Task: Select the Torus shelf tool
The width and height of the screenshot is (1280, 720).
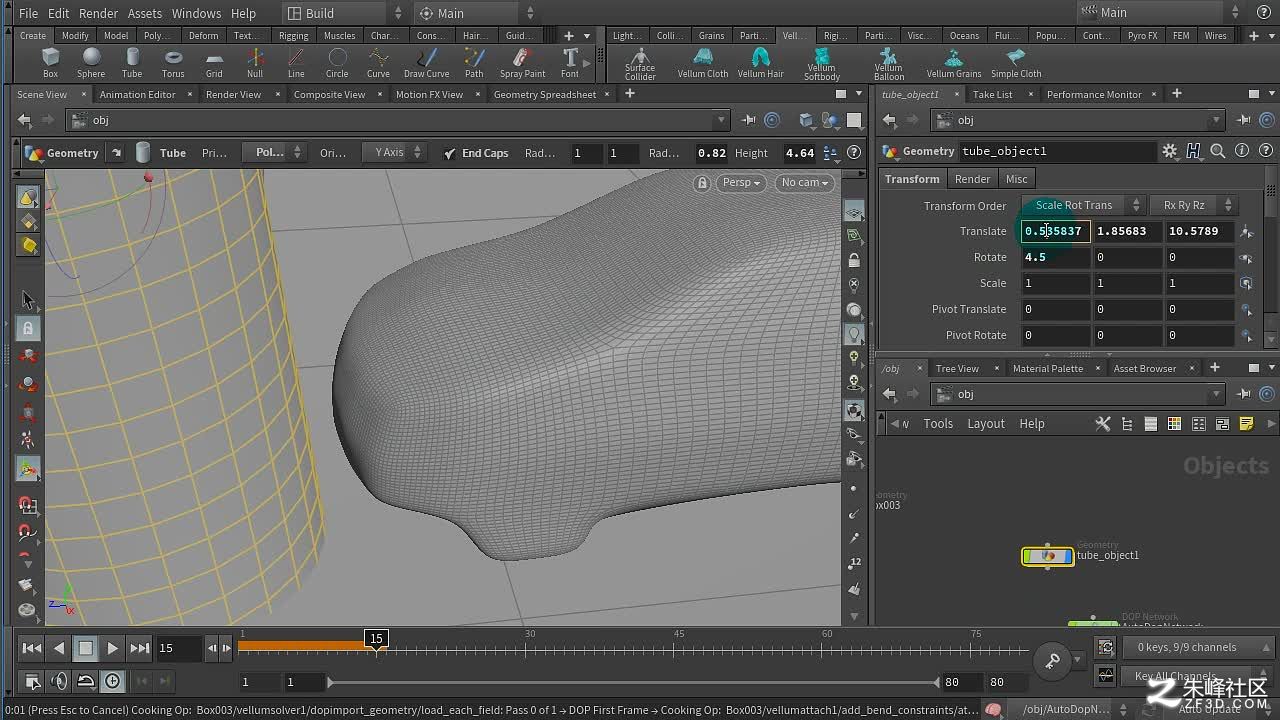Action: [173, 63]
